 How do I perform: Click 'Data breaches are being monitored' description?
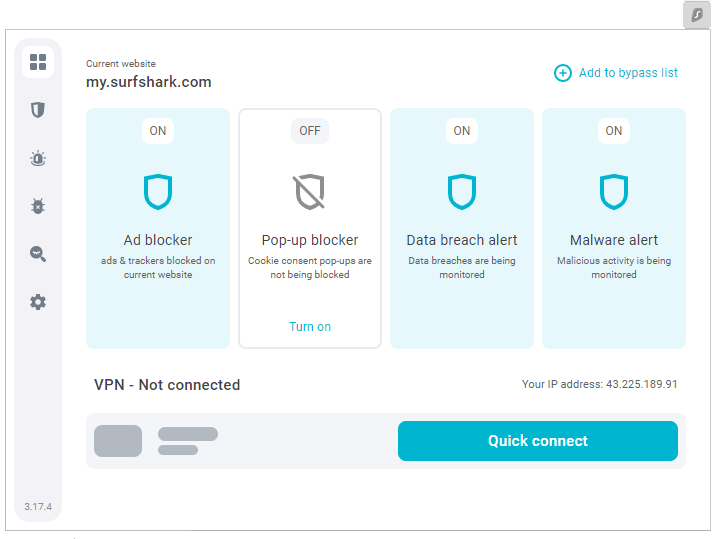click(462, 268)
